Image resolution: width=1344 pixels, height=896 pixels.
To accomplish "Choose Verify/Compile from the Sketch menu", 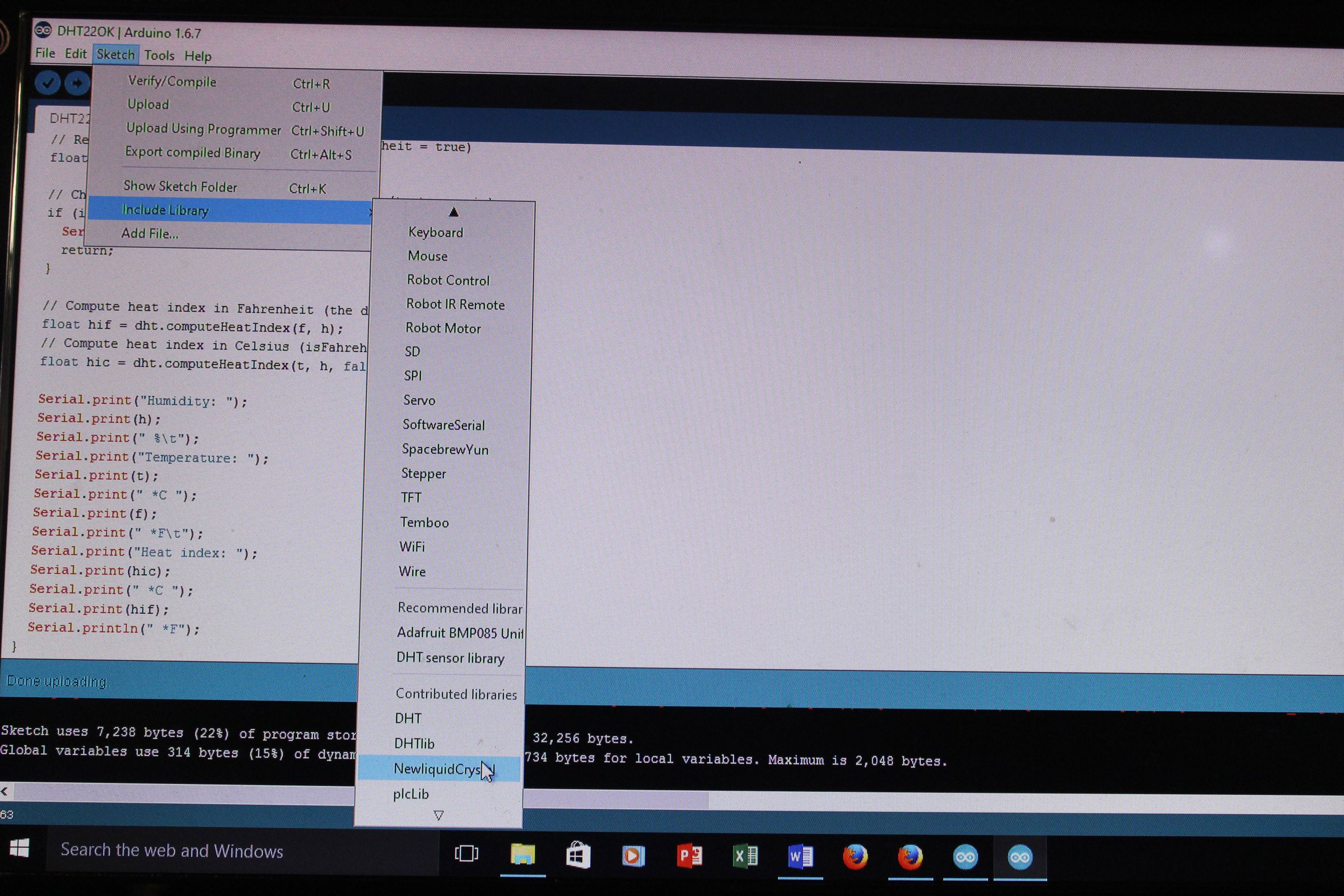I will [172, 81].
